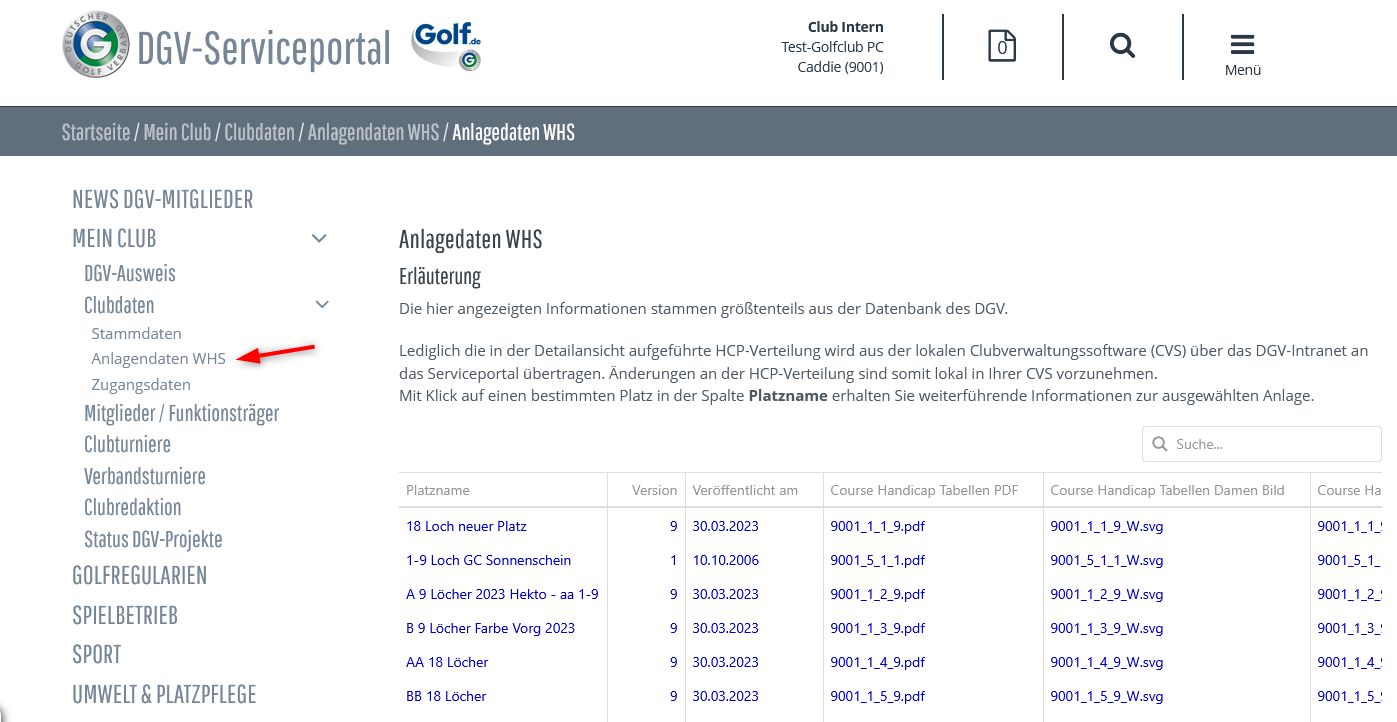This screenshot has width=1397, height=722.
Task: Click the DGV logo emblem
Action: pos(95,45)
